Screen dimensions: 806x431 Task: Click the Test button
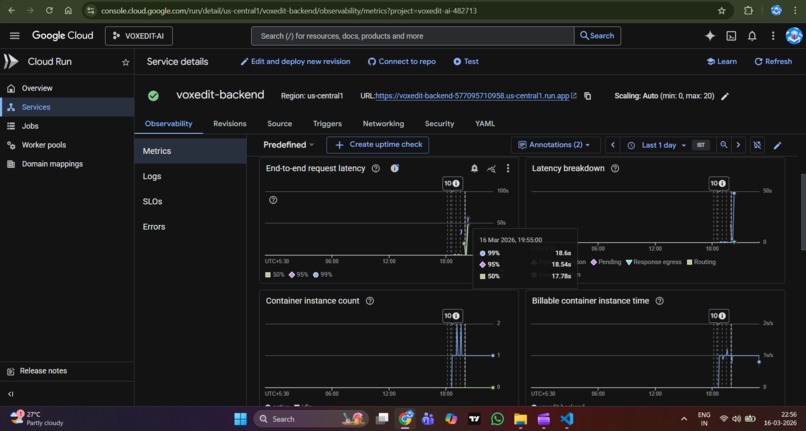(466, 61)
